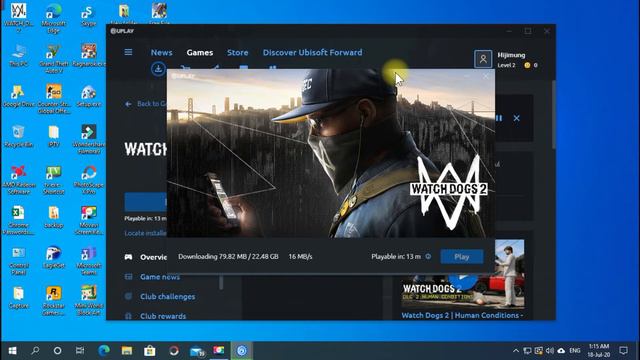Open Microsoft Store from the taskbar
Image resolution: width=640 pixels, height=360 pixels.
coord(150,351)
